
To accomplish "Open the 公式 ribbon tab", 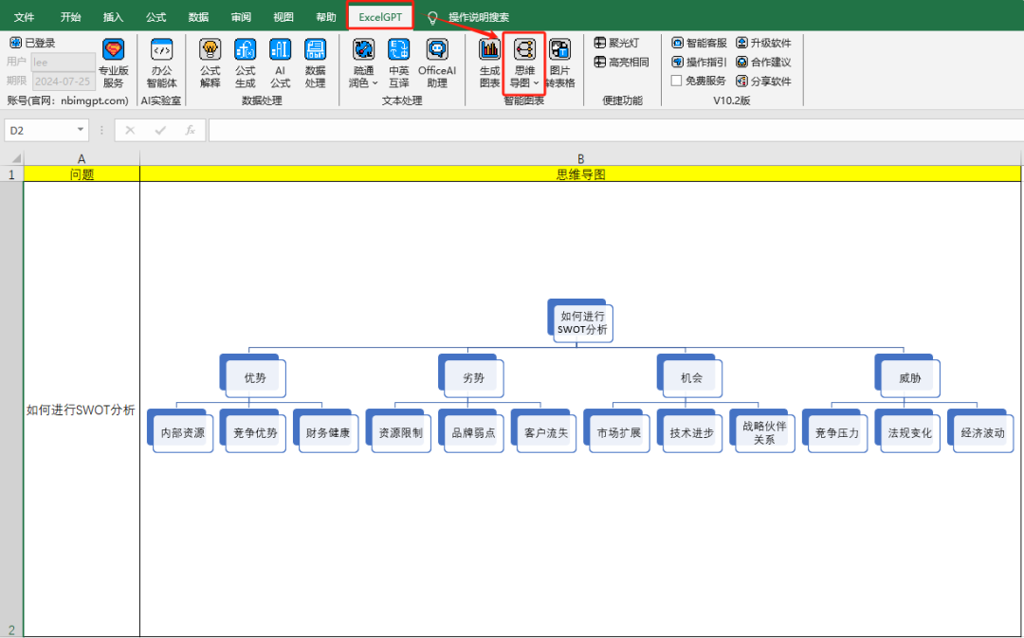I will point(155,17).
